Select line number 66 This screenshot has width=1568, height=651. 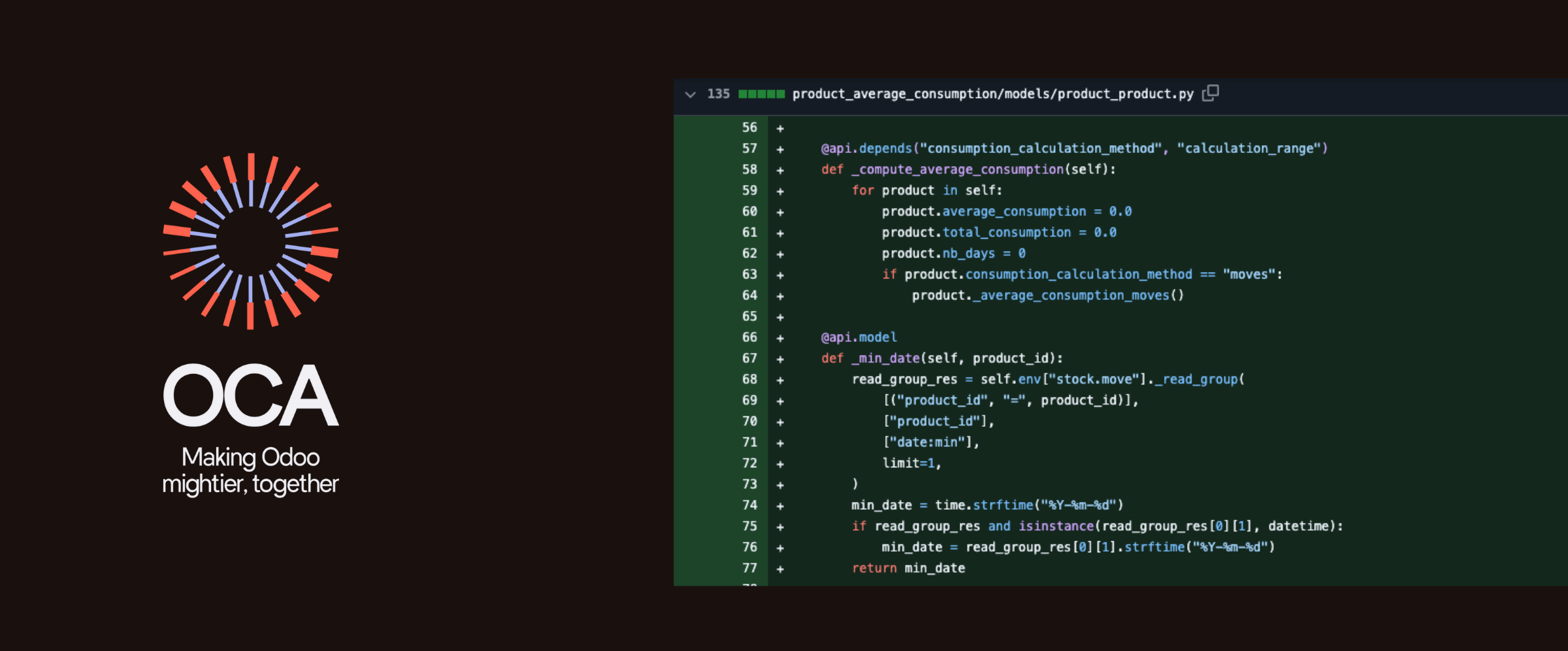[x=749, y=337]
